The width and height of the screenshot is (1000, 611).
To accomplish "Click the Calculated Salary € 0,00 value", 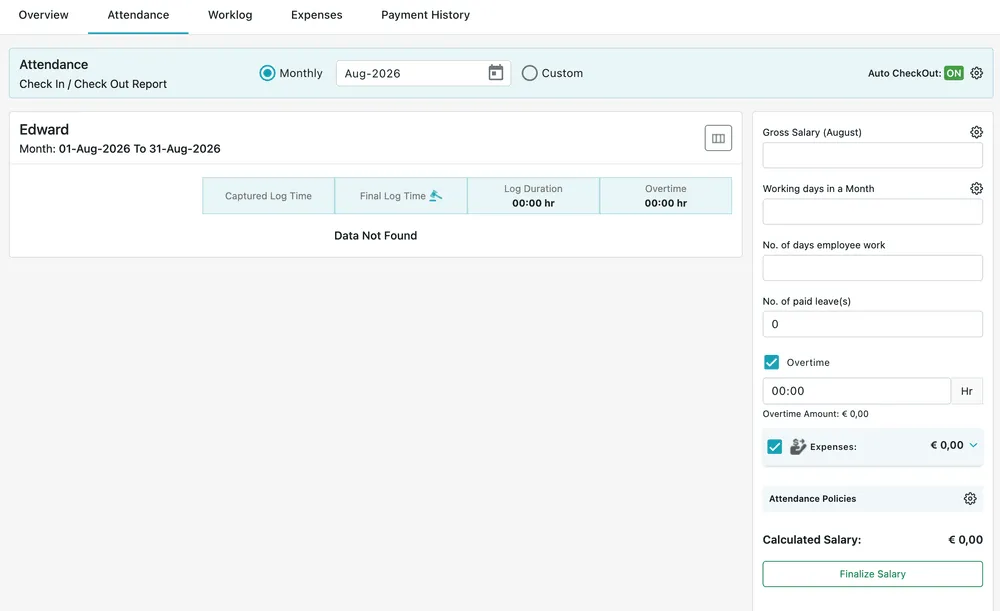I will 966,540.
